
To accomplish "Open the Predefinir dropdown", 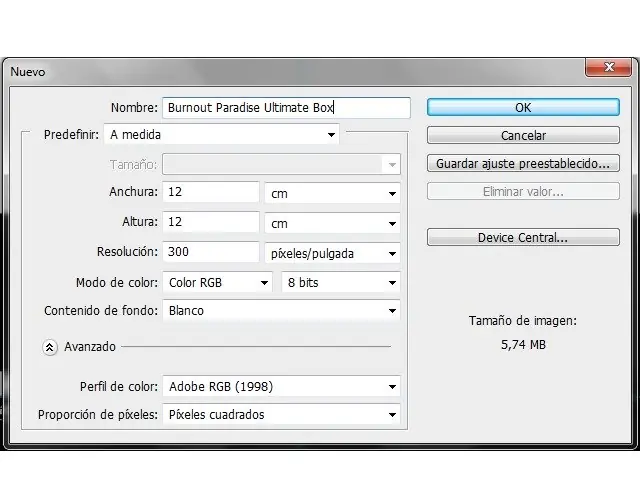I will click(x=222, y=134).
